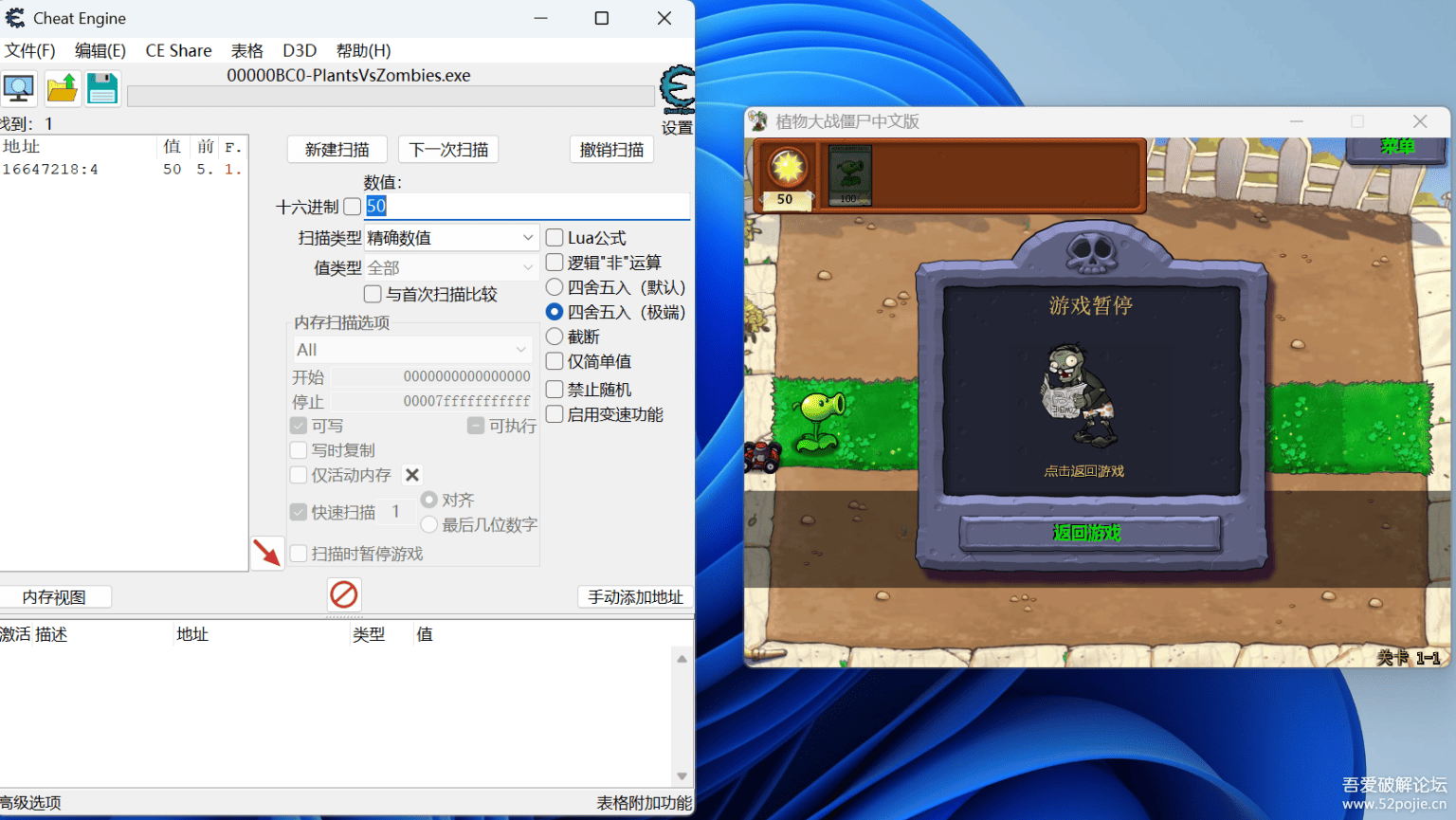
Task: Click 手动添加地址 button
Action: tap(636, 597)
